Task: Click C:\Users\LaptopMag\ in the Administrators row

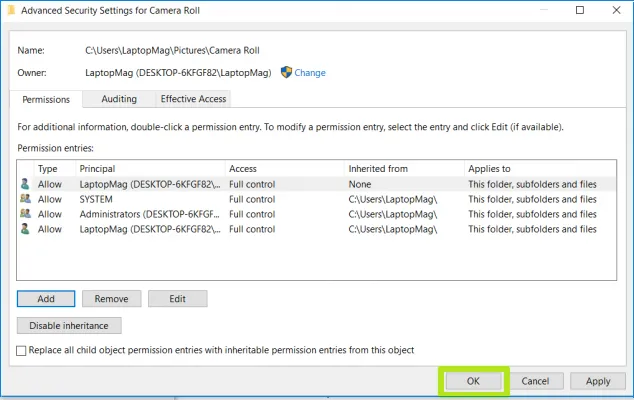Action: (393, 214)
